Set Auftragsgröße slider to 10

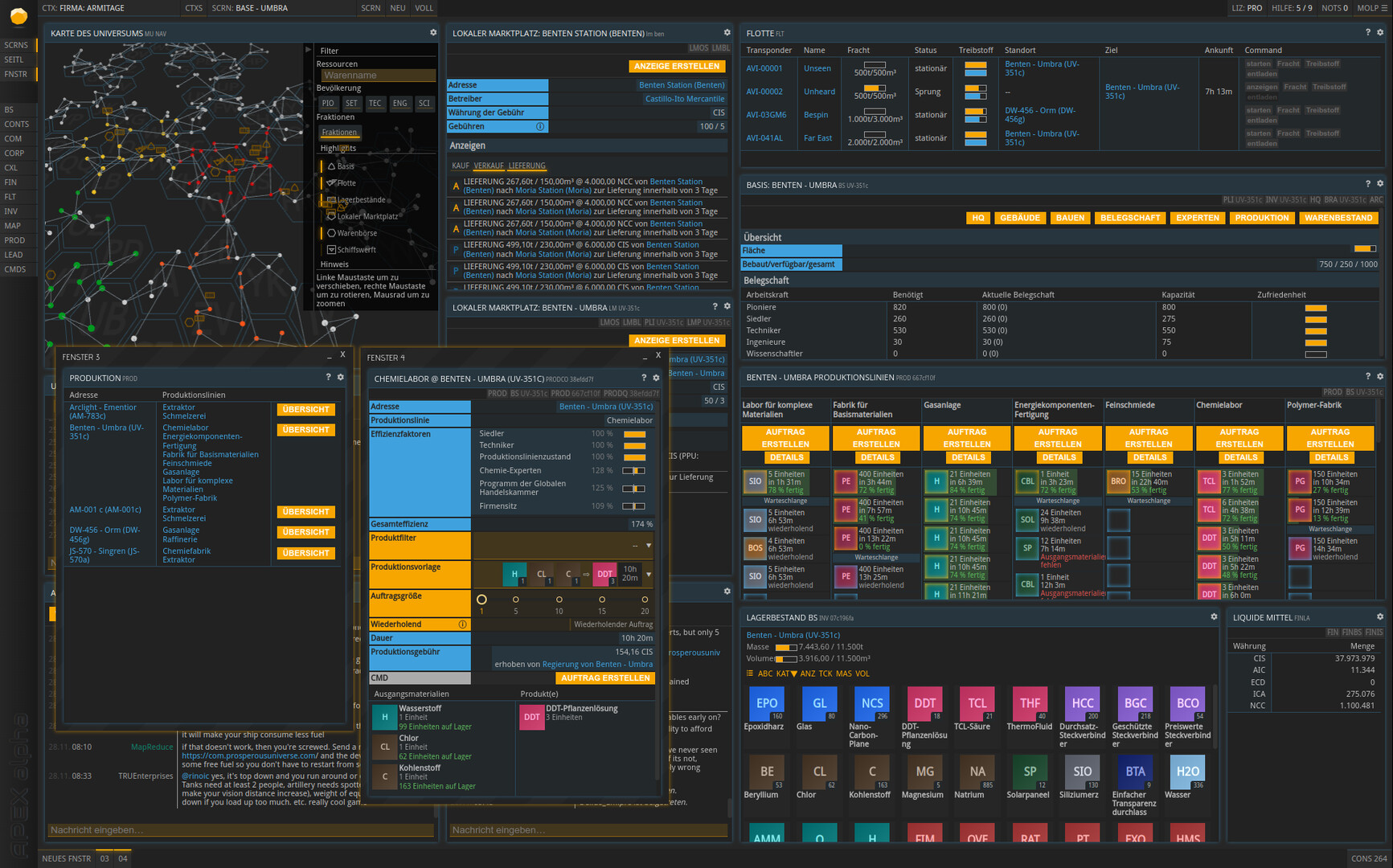559,600
